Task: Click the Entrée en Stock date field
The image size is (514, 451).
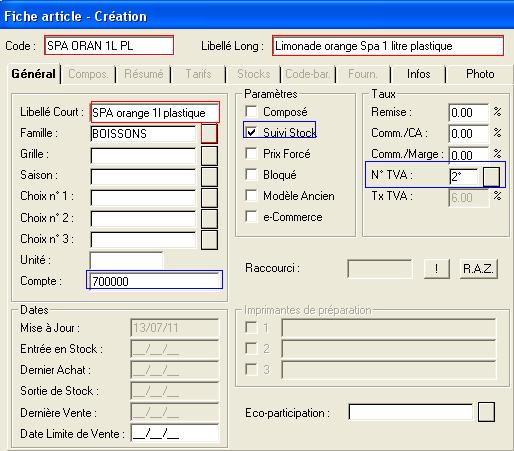Action: click(x=175, y=349)
